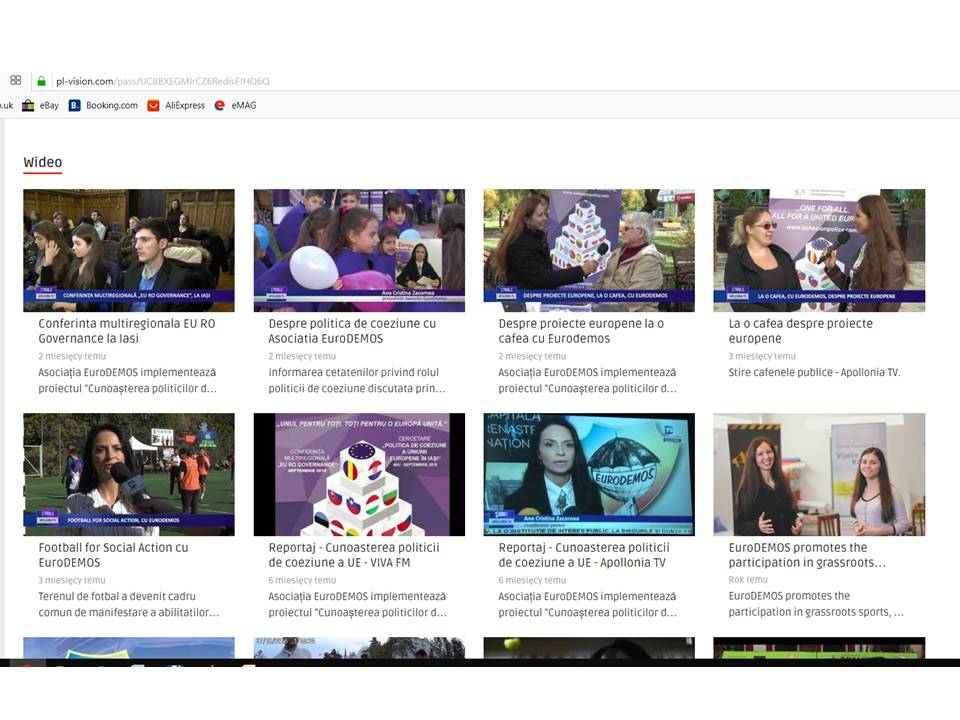Click '6 miesięcy temu' under VIVA FM reportaj
Screen dimensions: 960x720
click(302, 580)
